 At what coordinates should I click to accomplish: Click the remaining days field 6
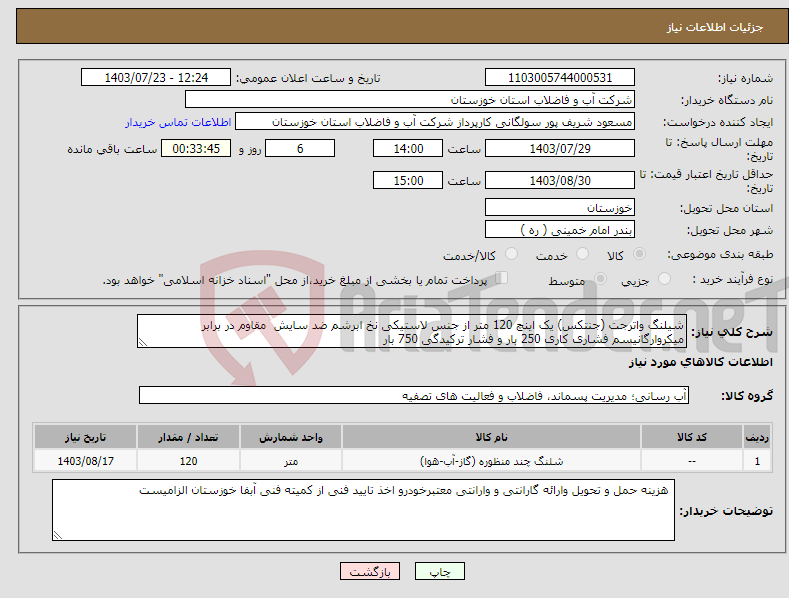pyautogui.click(x=300, y=148)
